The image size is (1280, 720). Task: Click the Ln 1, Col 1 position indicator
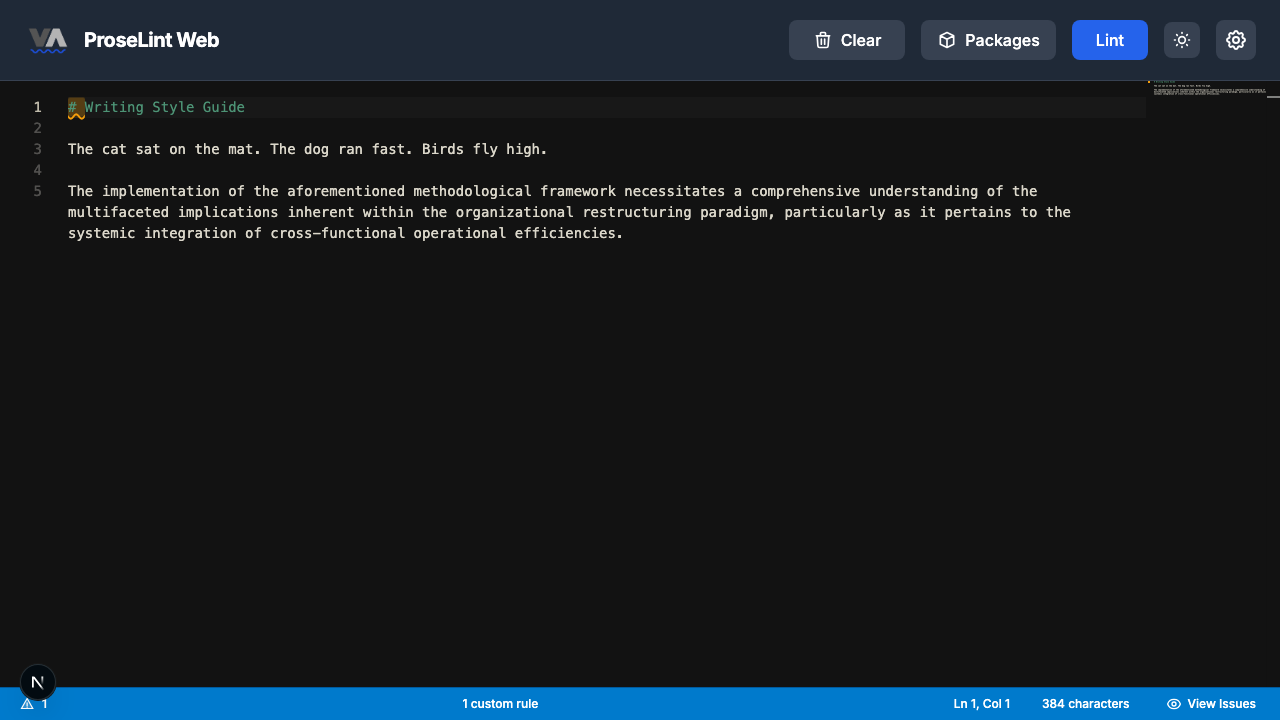tap(981, 703)
